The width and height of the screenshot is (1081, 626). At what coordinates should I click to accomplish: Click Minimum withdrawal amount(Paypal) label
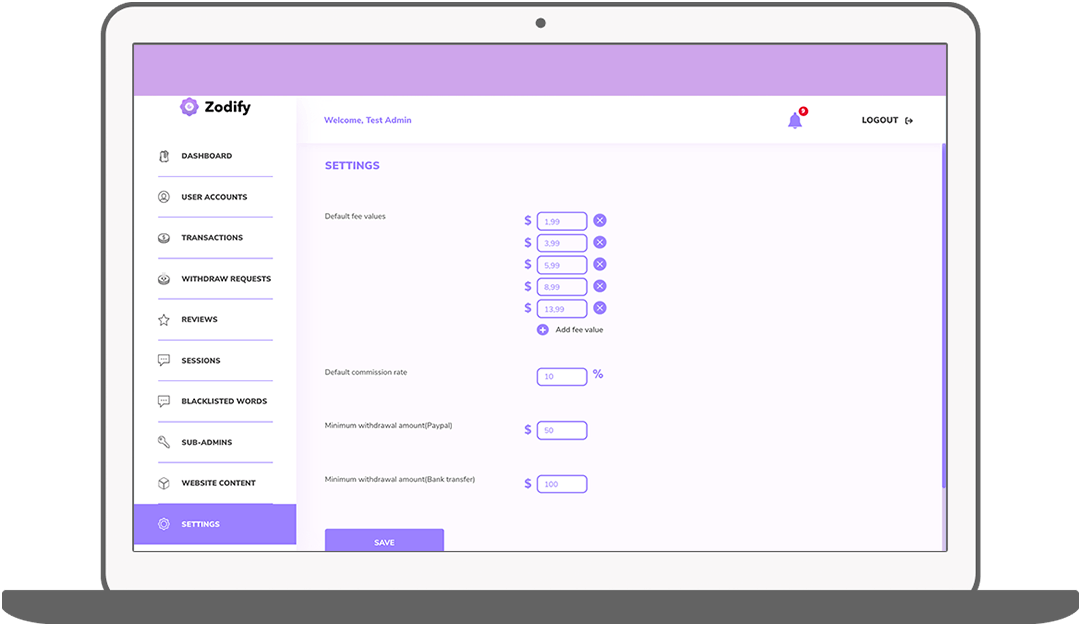pyautogui.click(x=388, y=425)
